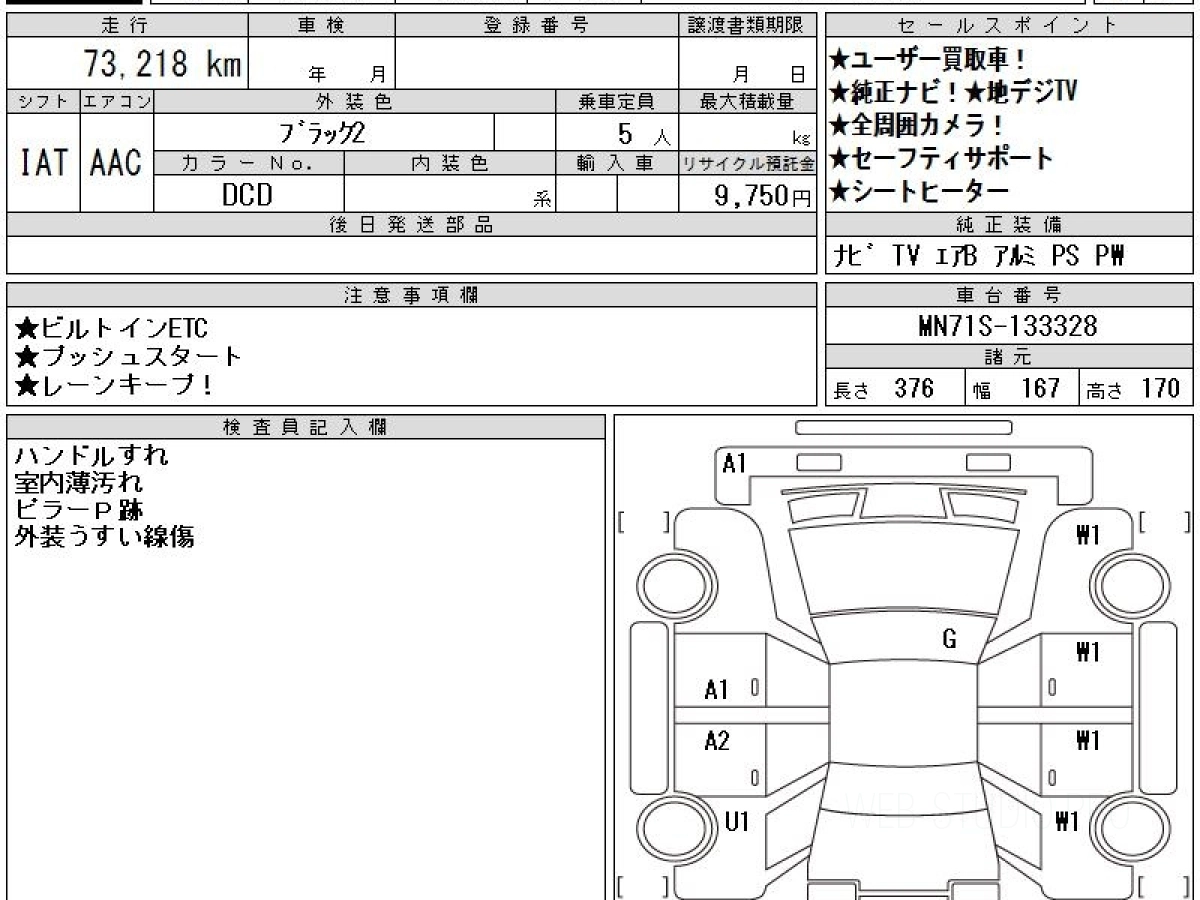1200x900 pixels.
Task: Select the DCD color code
Action: 247,194
